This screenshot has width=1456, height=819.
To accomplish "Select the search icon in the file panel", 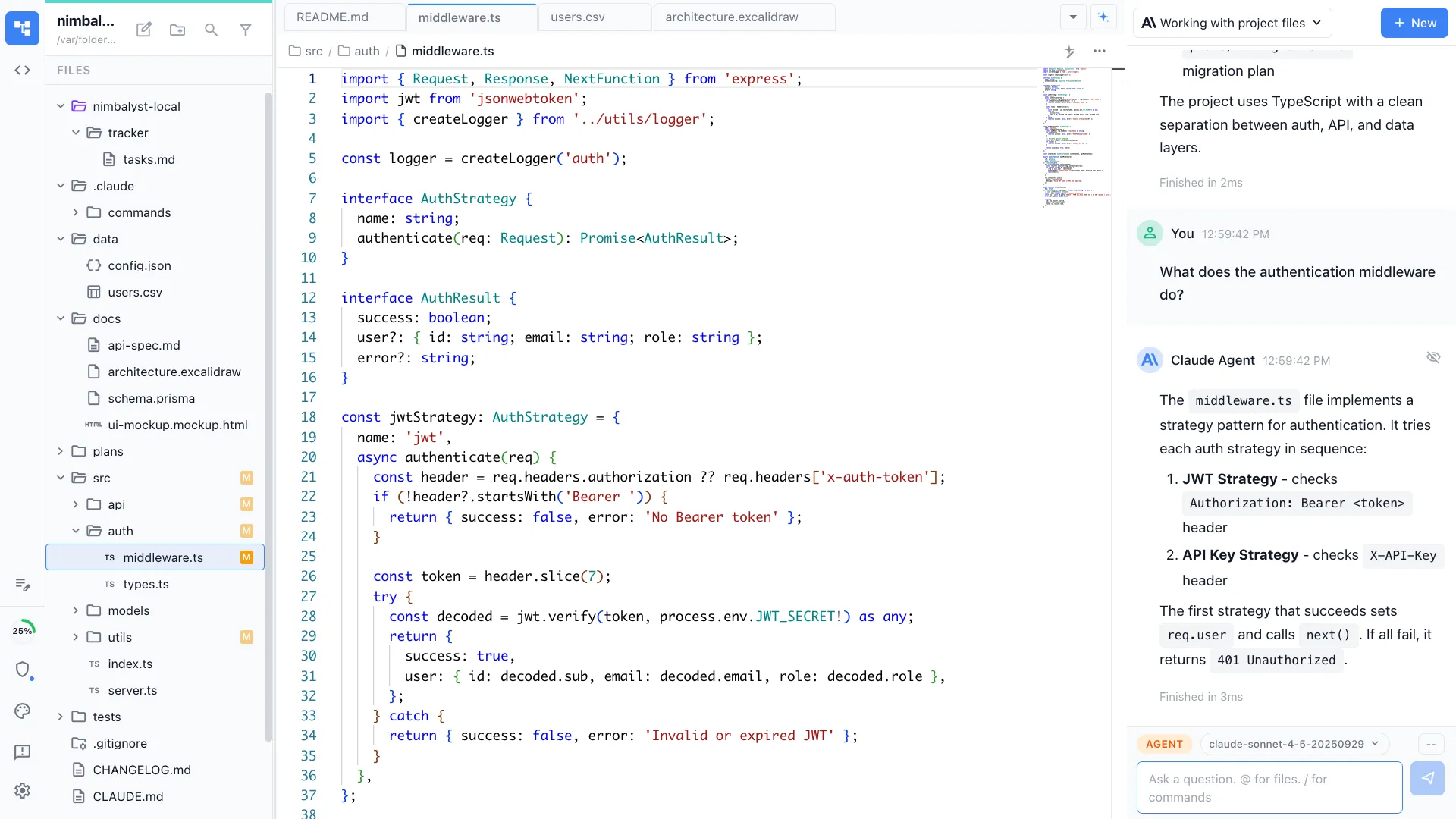I will 211,30.
